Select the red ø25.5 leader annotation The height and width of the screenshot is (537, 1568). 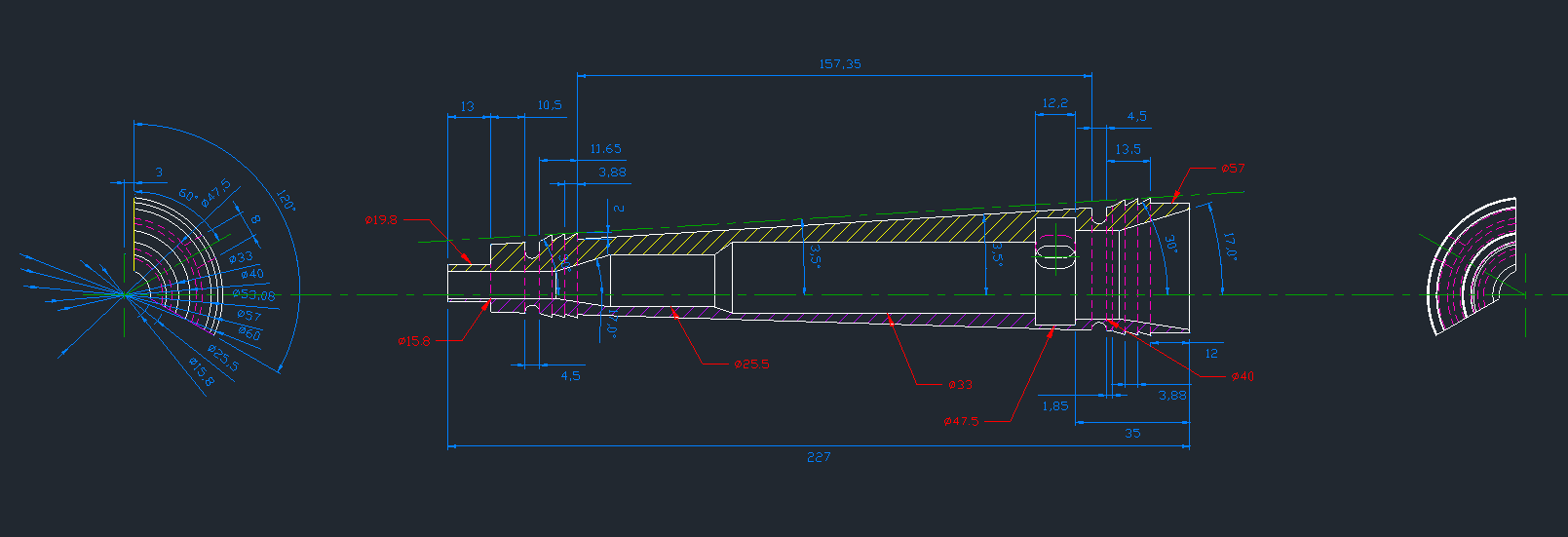pos(751,364)
